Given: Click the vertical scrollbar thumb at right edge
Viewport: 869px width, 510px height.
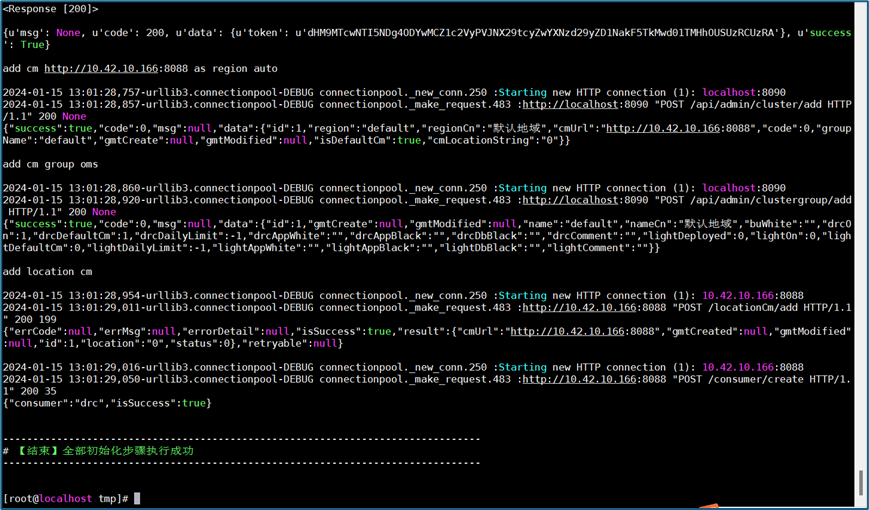Looking at the screenshot, I should point(860,482).
